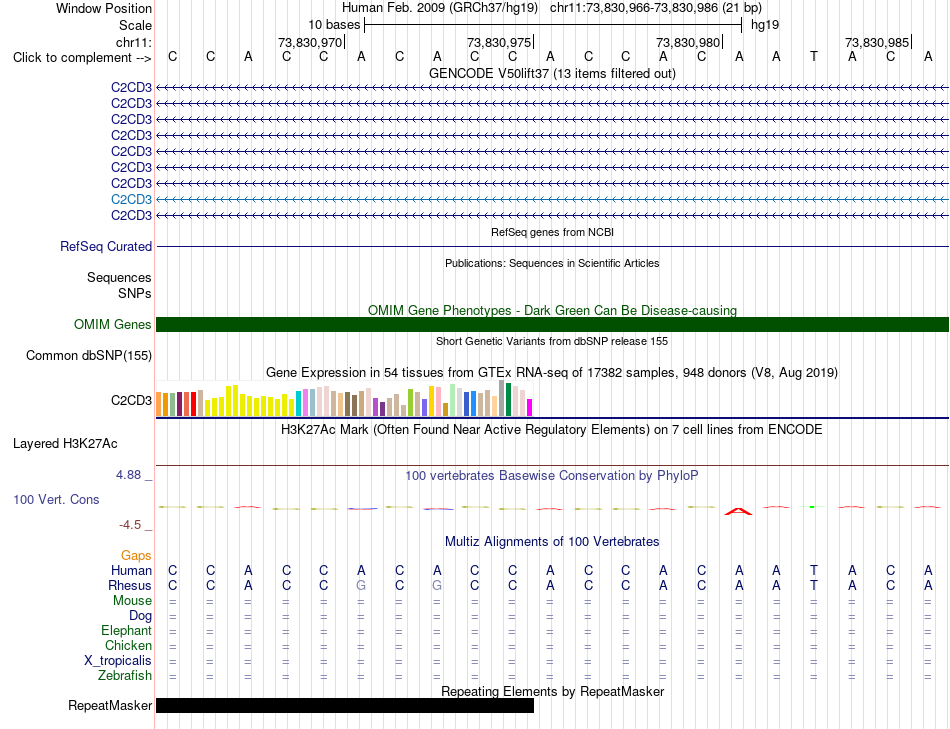The image size is (950, 729).
Task: Click the 4.88 PhyloP upper scale value
Action: [x=129, y=475]
